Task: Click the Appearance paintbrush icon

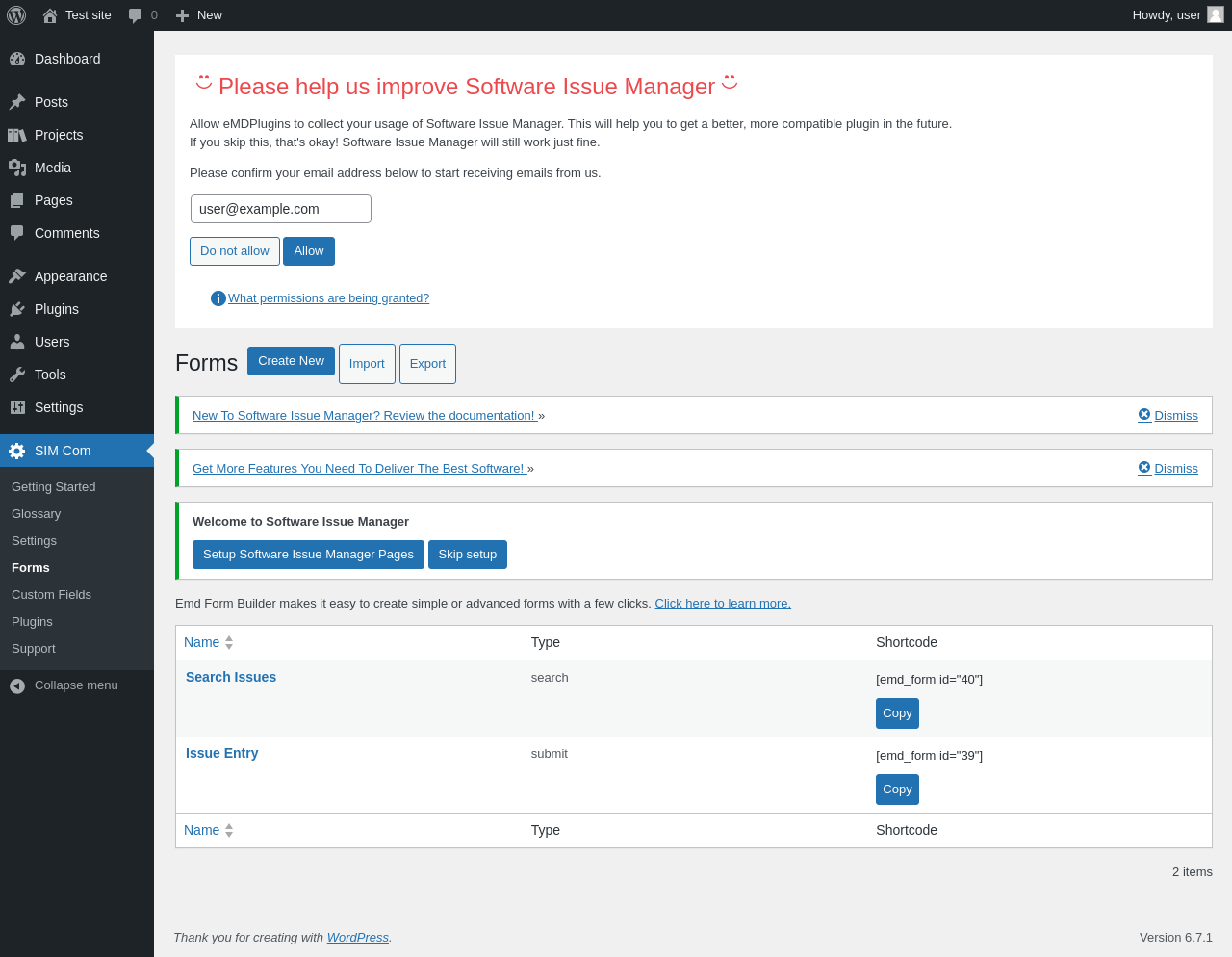Action: click(17, 276)
